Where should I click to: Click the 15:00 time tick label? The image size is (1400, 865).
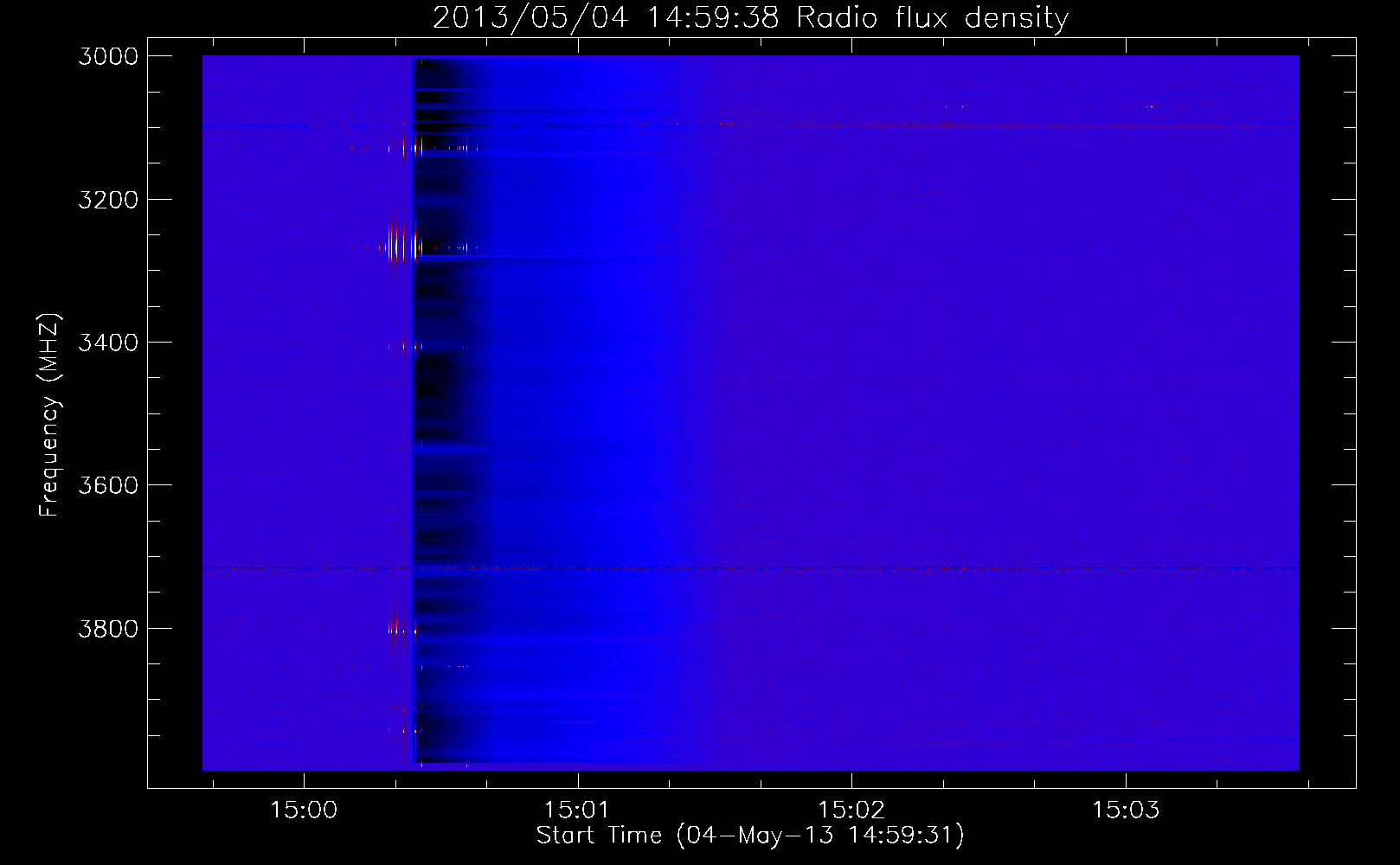point(304,810)
